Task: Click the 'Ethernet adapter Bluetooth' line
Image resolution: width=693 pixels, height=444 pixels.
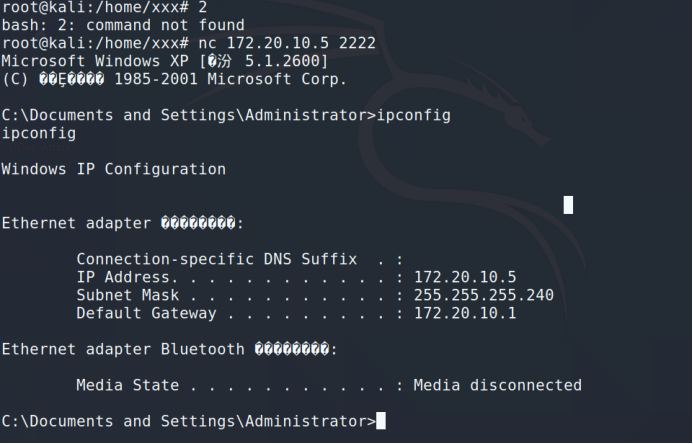Action: tap(123, 349)
